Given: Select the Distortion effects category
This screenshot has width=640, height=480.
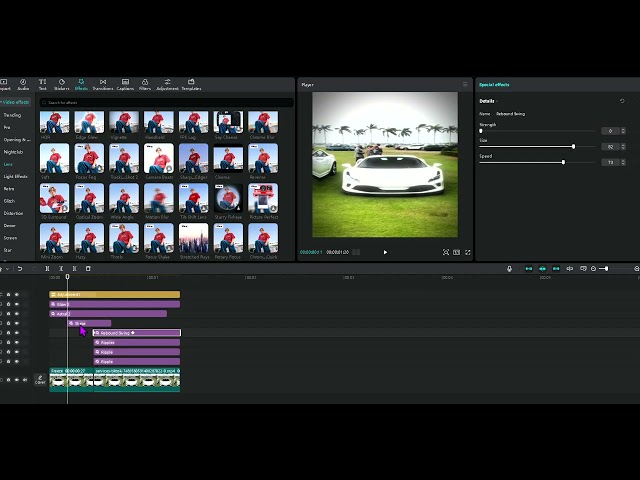Looking at the screenshot, I should click(13, 213).
